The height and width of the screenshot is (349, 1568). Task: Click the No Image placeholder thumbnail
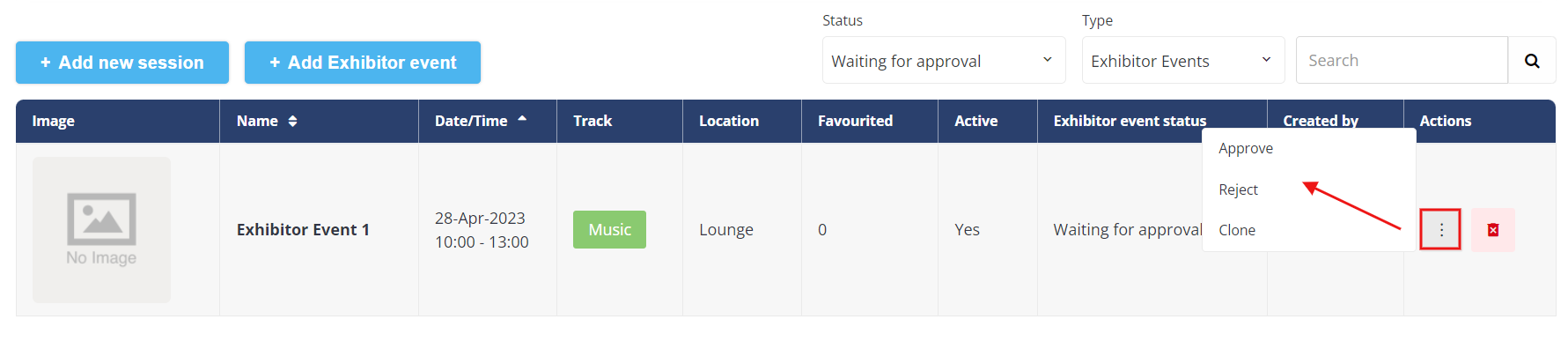(x=101, y=230)
